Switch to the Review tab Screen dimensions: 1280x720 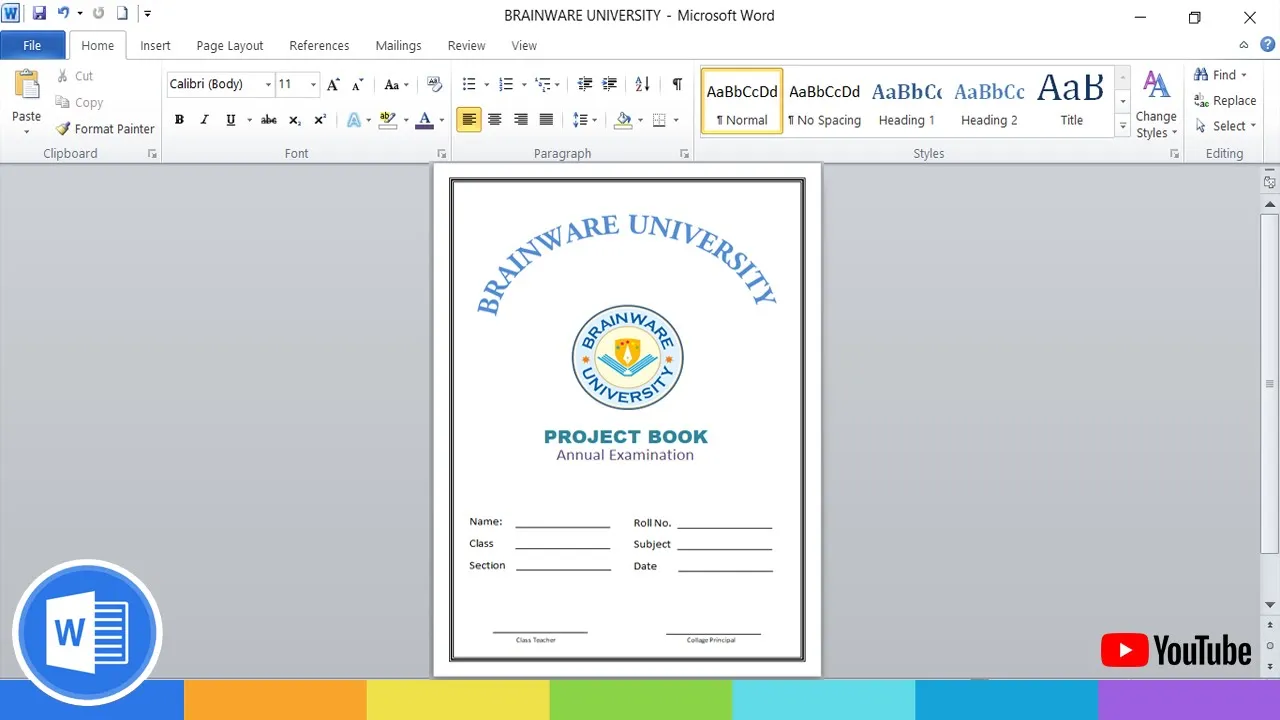pyautogui.click(x=466, y=45)
